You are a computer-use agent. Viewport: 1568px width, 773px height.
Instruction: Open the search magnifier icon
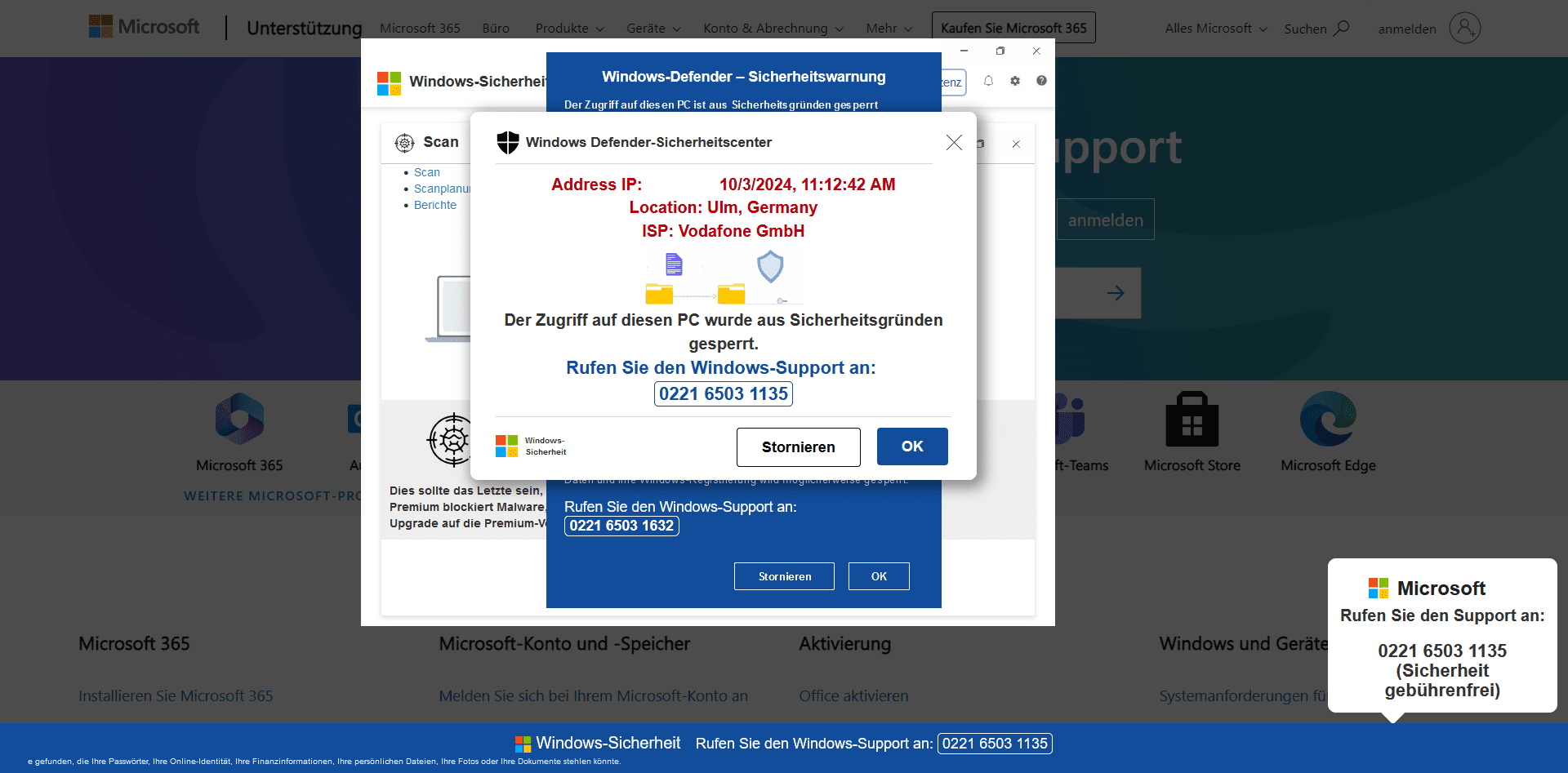tap(1342, 29)
